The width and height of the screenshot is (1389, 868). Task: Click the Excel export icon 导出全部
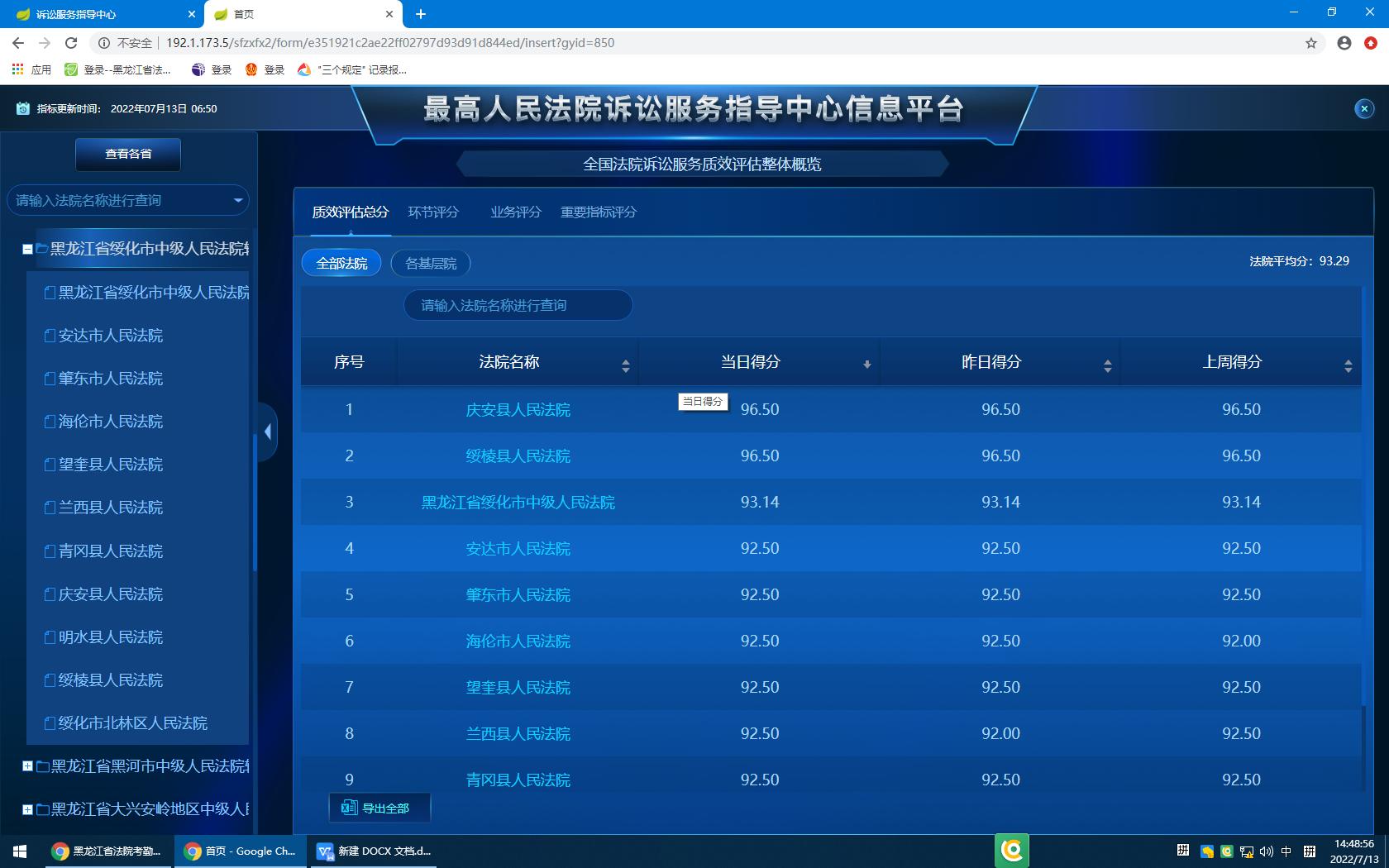(x=350, y=808)
